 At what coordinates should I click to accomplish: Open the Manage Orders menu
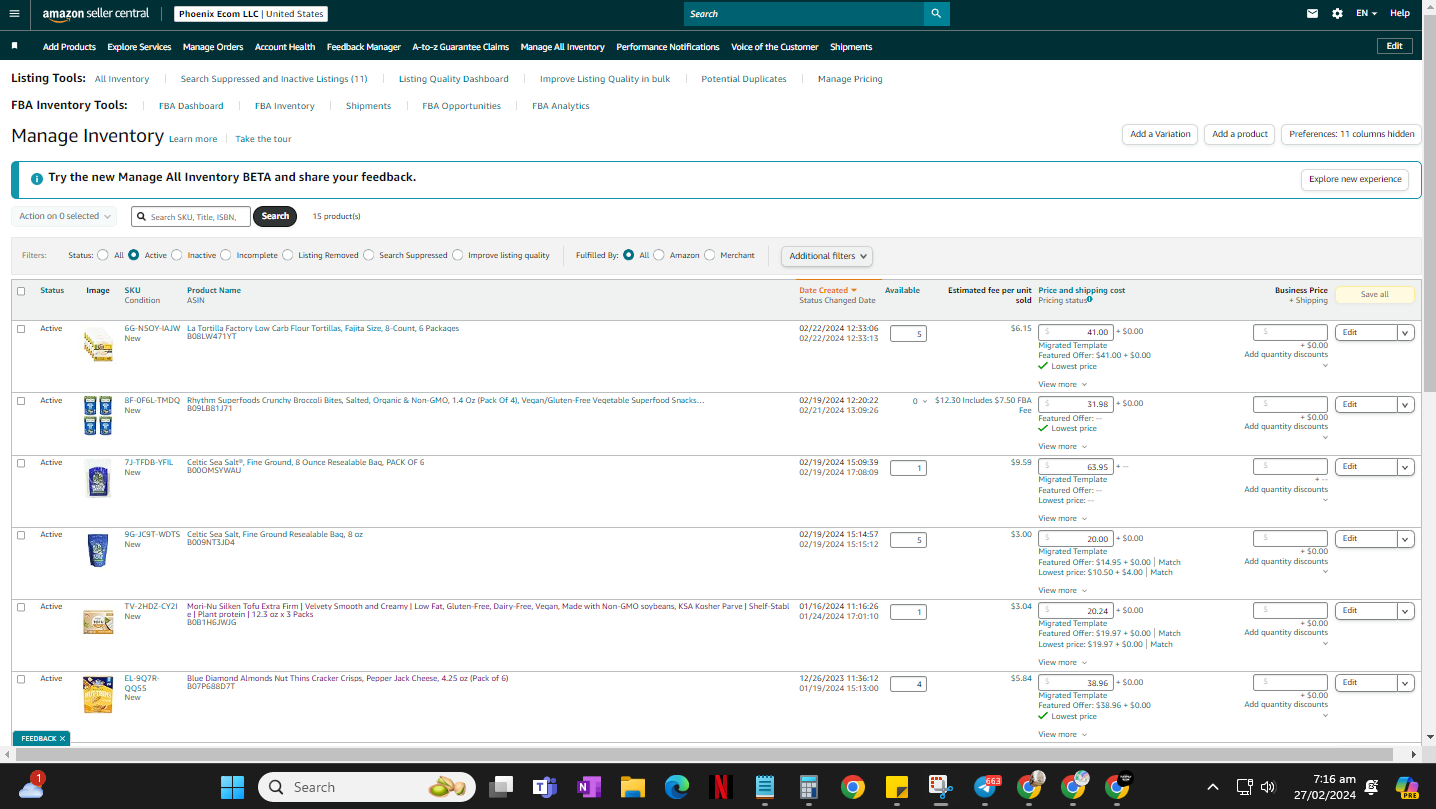(213, 47)
